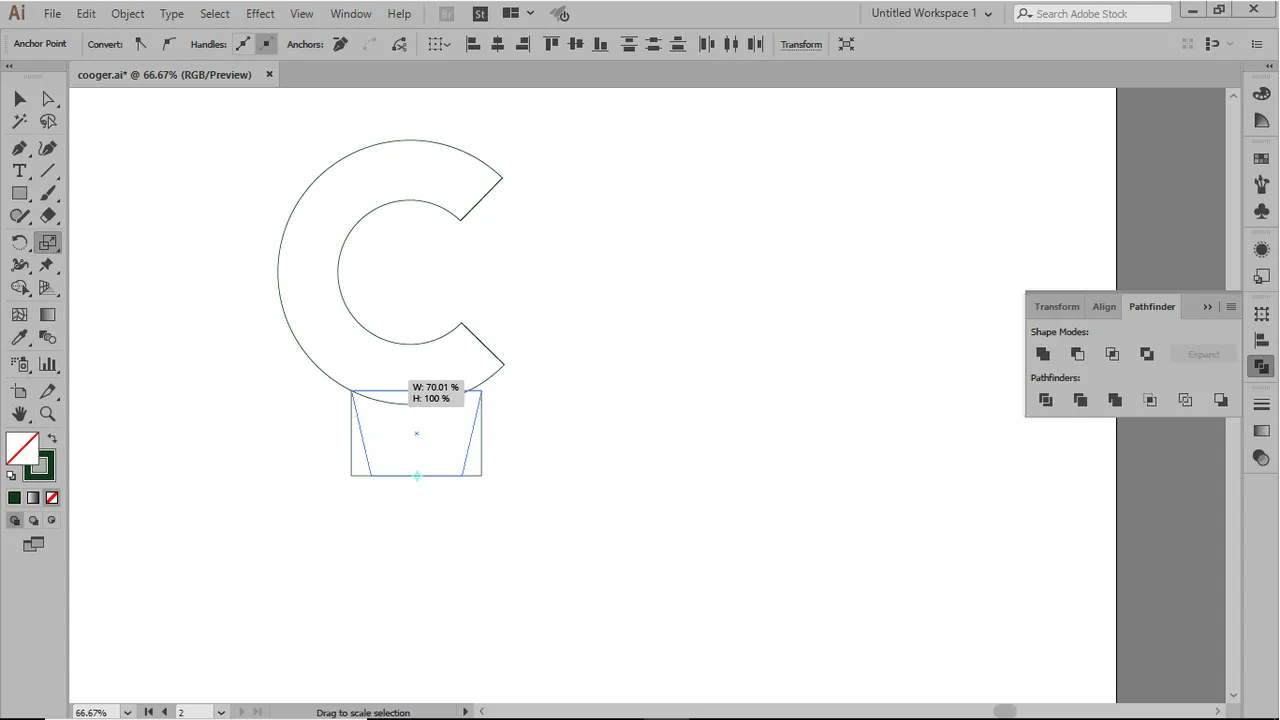Pick the Eyedropper tool
This screenshot has height=720, width=1280.
coord(20,338)
